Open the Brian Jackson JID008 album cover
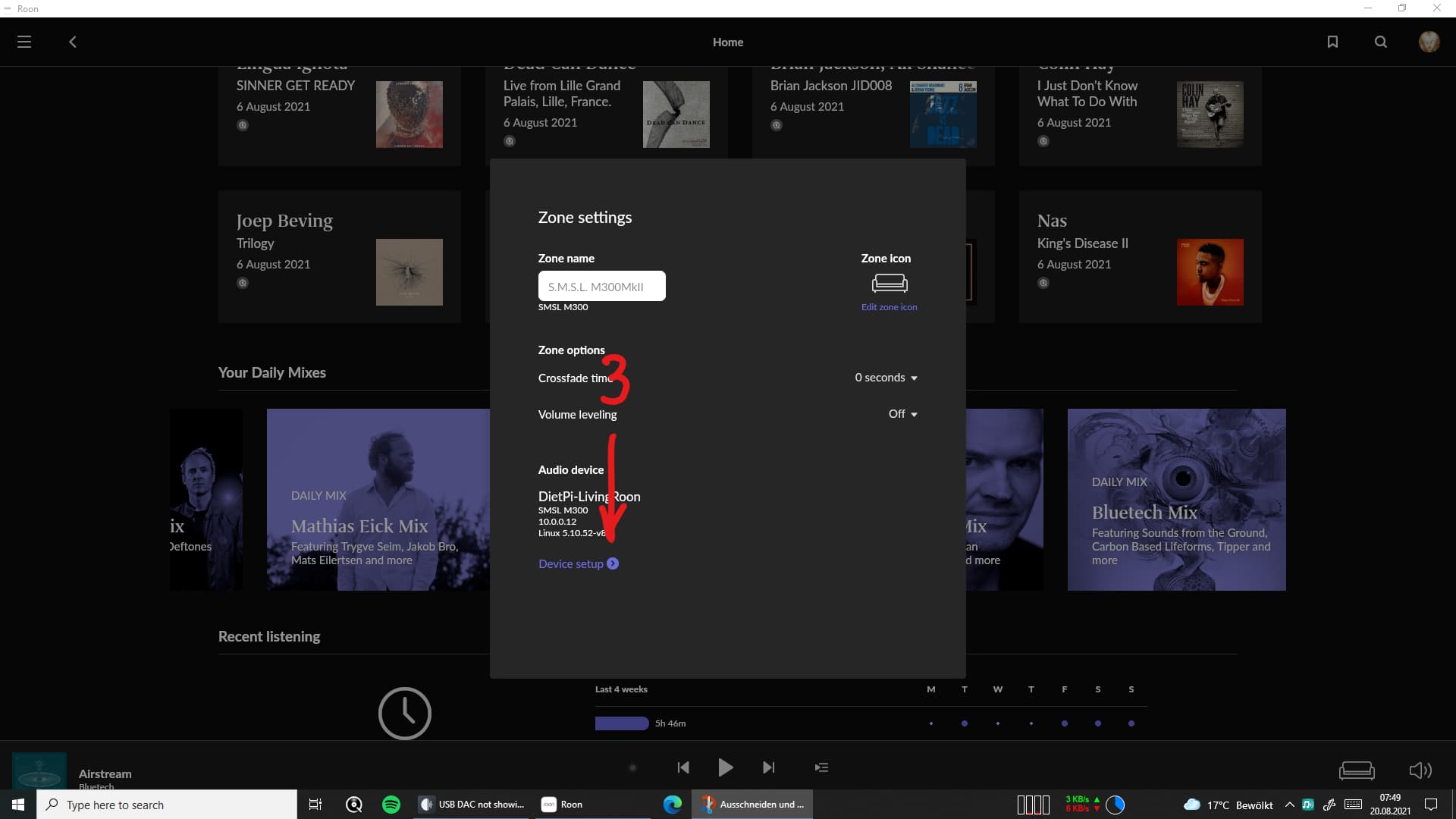The width and height of the screenshot is (1456, 819). pyautogui.click(x=943, y=115)
